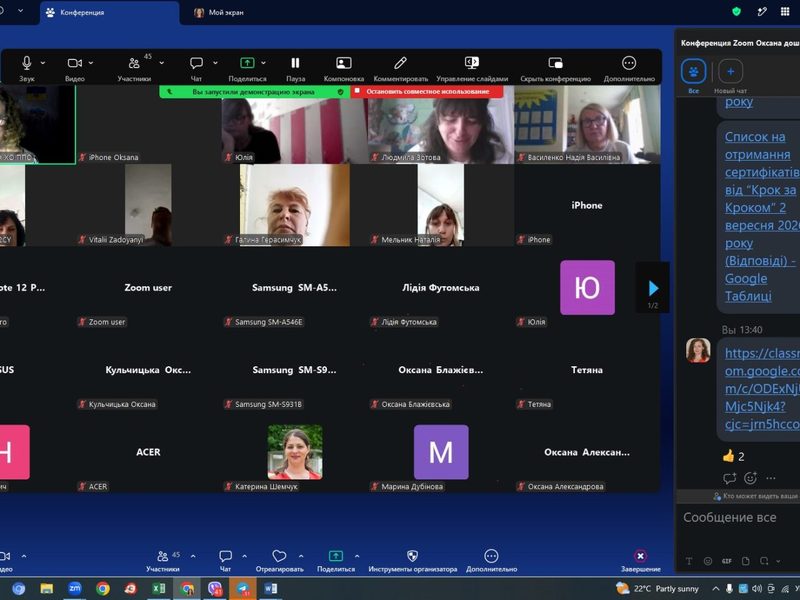Expand chat options arrow in top toolbar

click(215, 63)
